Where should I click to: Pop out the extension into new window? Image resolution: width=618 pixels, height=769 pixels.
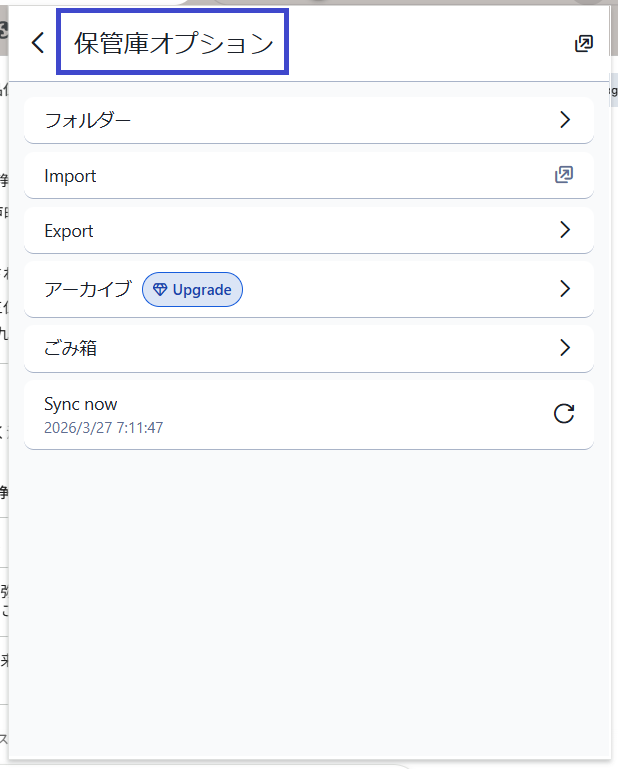[x=583, y=43]
